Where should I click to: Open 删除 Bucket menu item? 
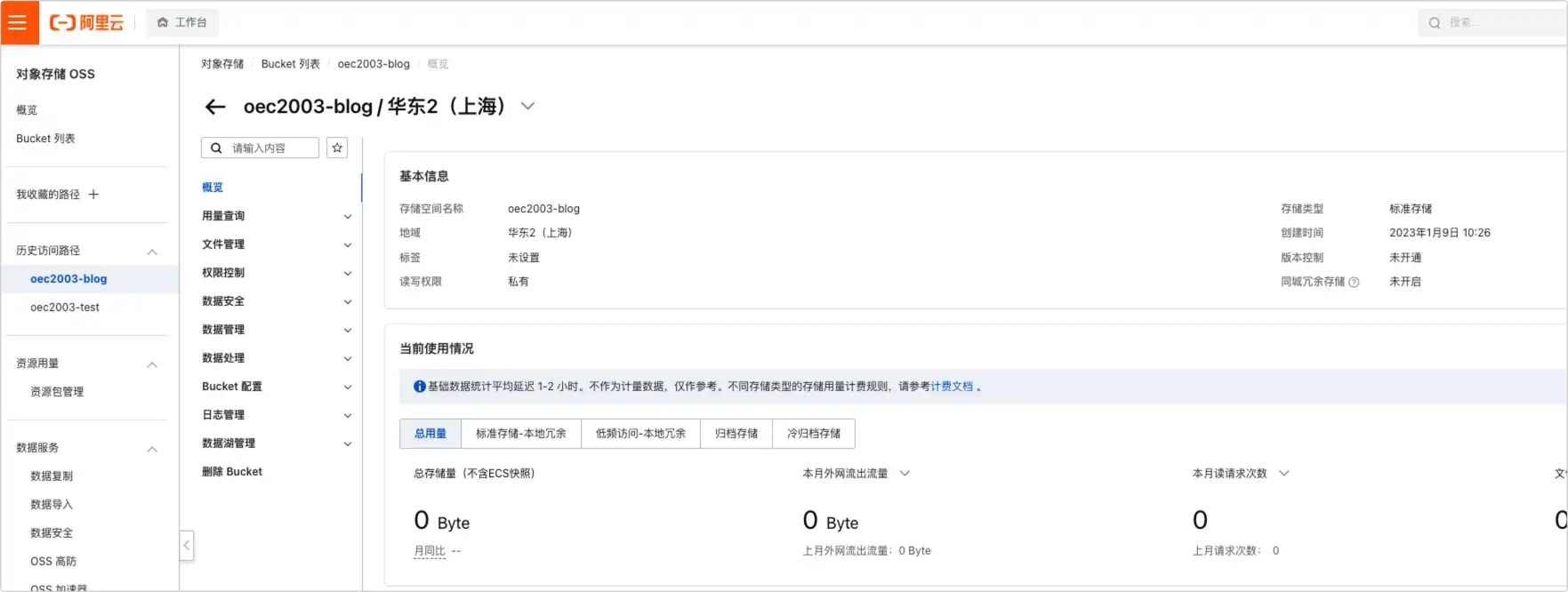click(x=232, y=472)
